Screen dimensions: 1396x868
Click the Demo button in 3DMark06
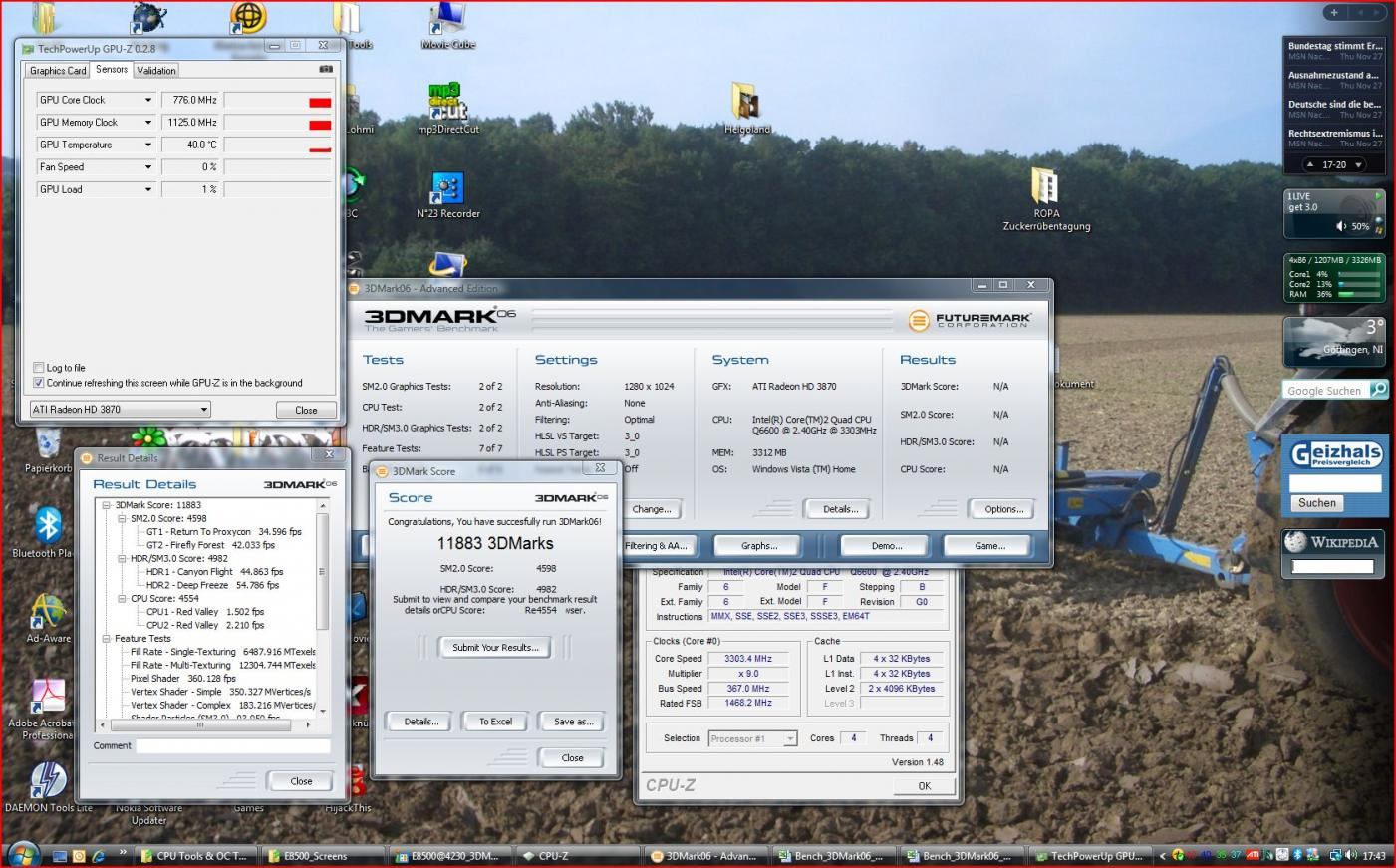pos(886,546)
